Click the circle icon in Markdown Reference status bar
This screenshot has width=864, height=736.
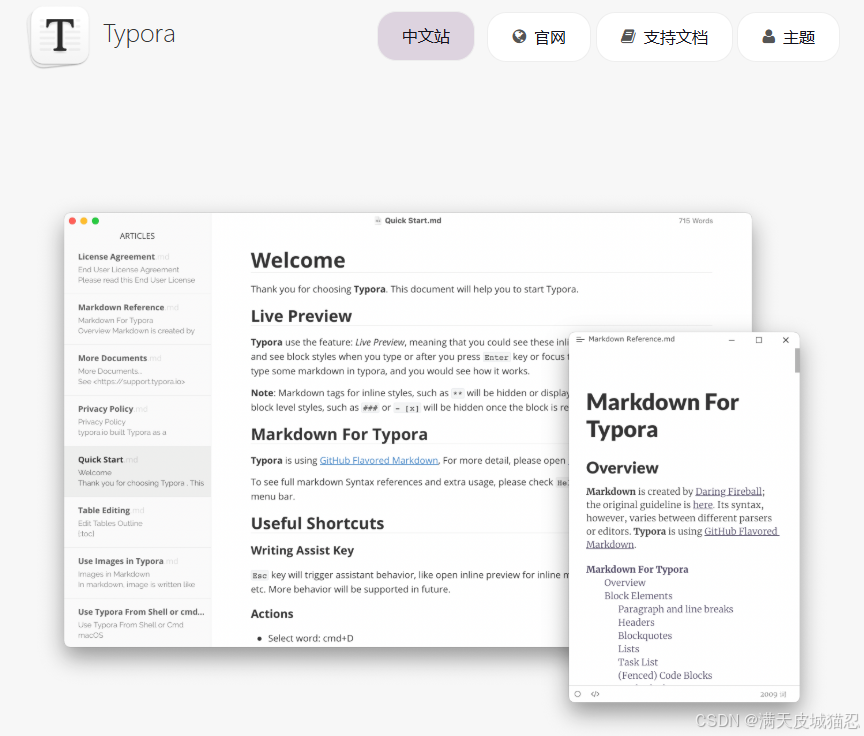pos(578,693)
